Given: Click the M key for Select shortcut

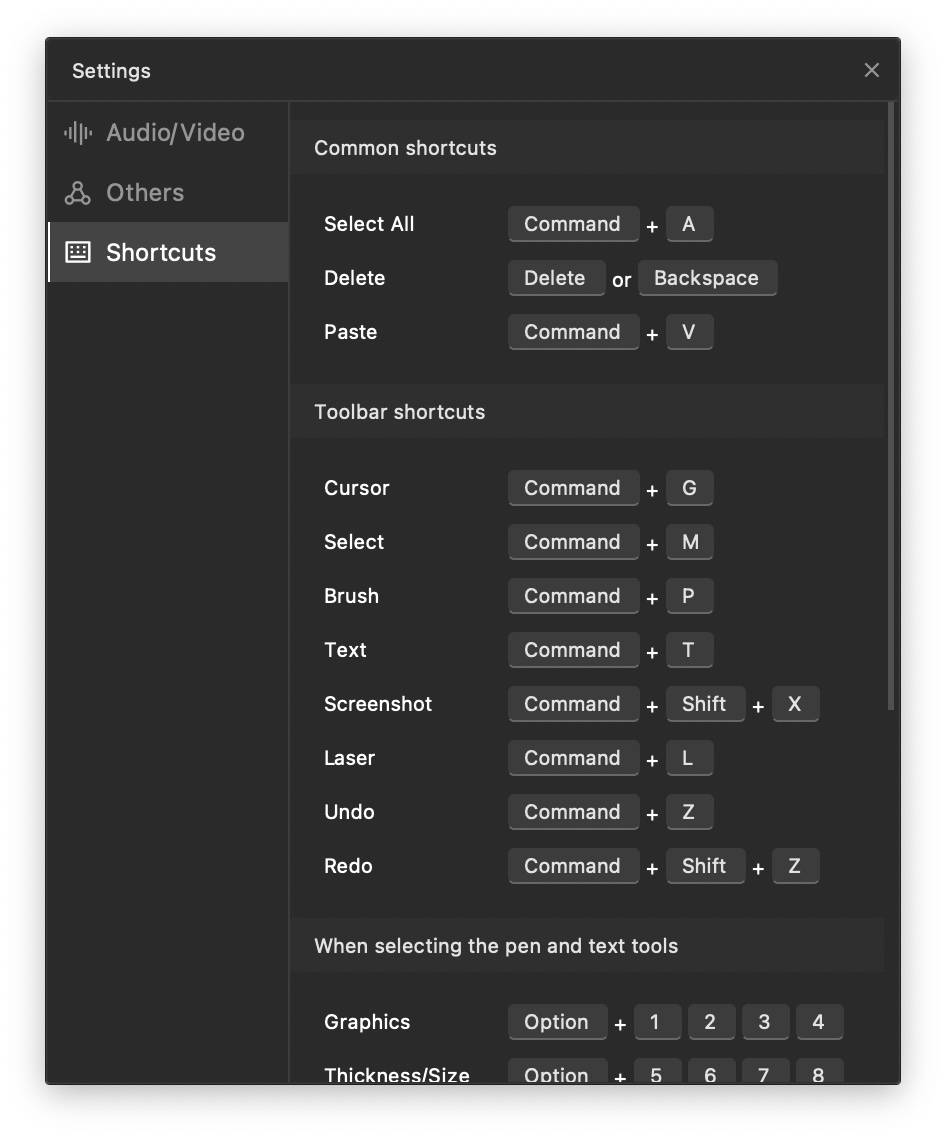Looking at the screenshot, I should (690, 542).
